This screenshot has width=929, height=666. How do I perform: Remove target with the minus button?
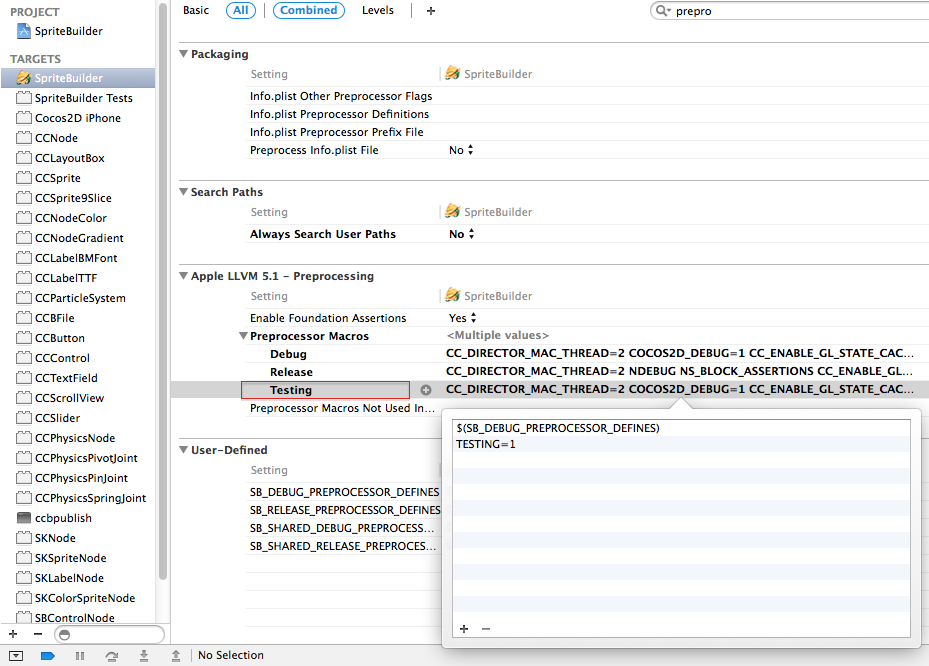coord(38,634)
